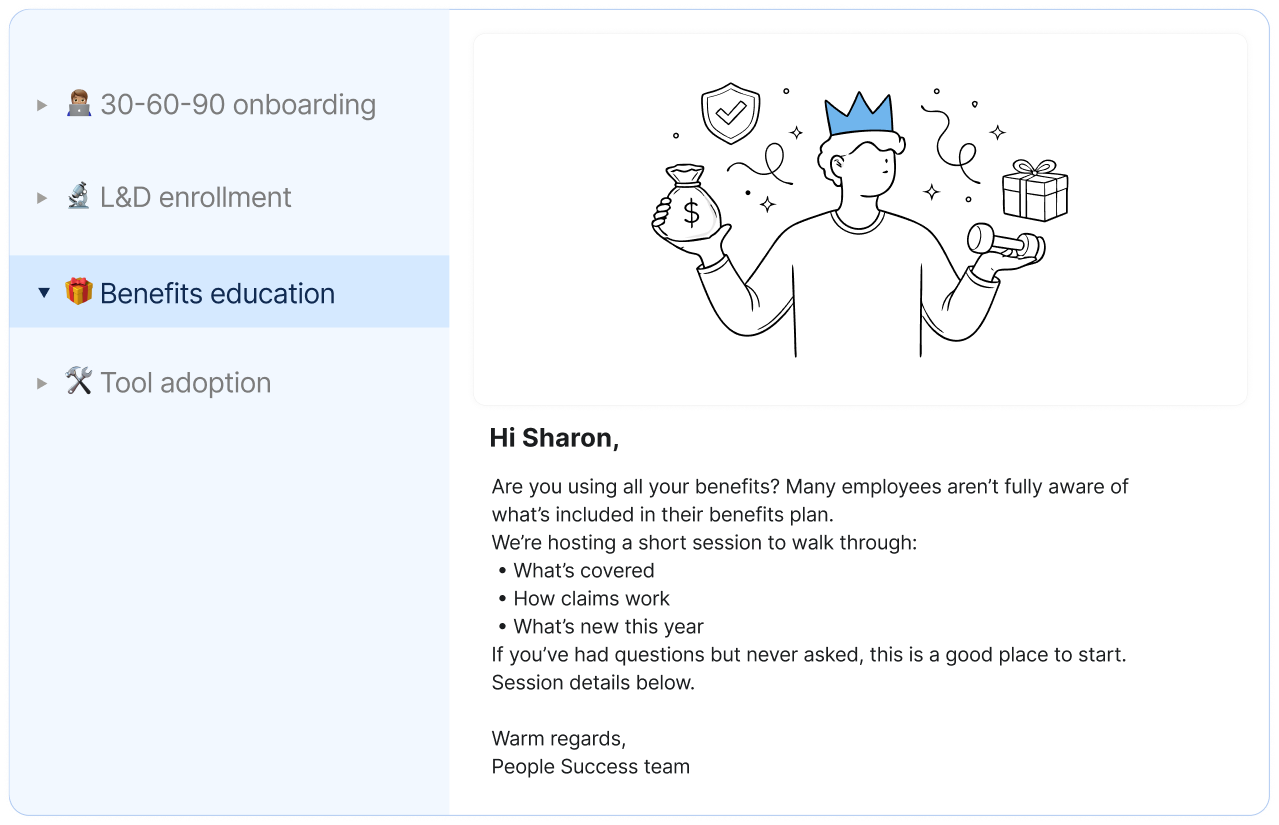Click the microscope emoji beside L&D enrollment
This screenshot has width=1279, height=825.
pos(79,197)
